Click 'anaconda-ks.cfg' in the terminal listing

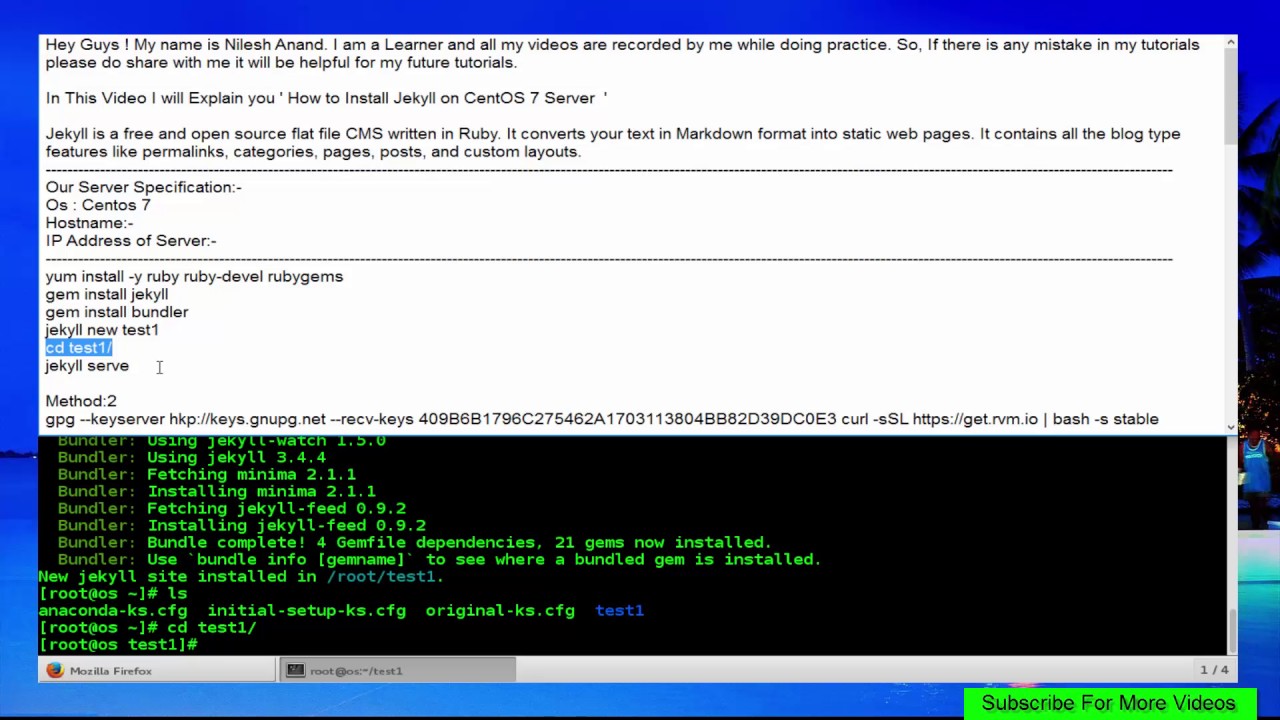click(x=113, y=610)
